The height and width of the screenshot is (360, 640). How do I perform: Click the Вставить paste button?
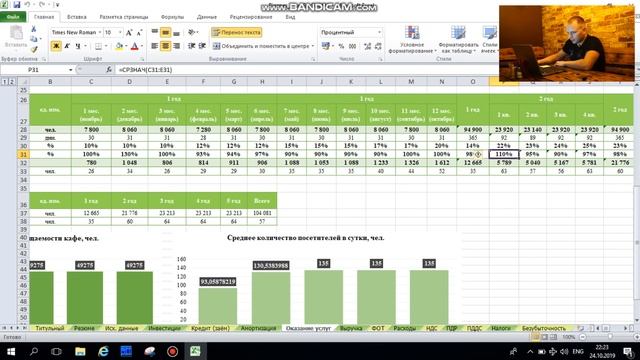tap(16, 37)
